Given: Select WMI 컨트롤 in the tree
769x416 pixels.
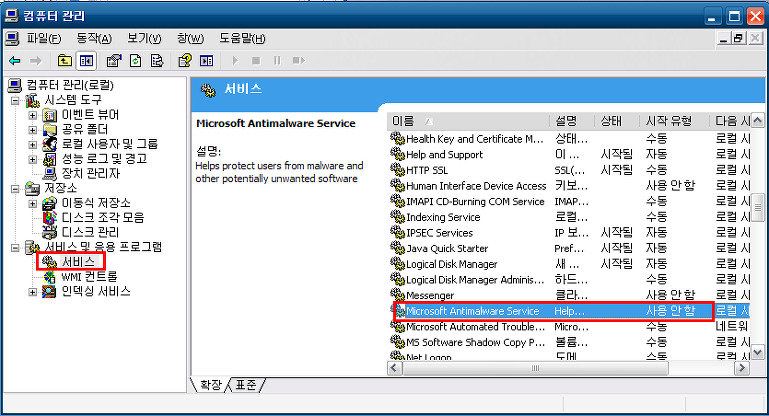Looking at the screenshot, I should point(89,277).
